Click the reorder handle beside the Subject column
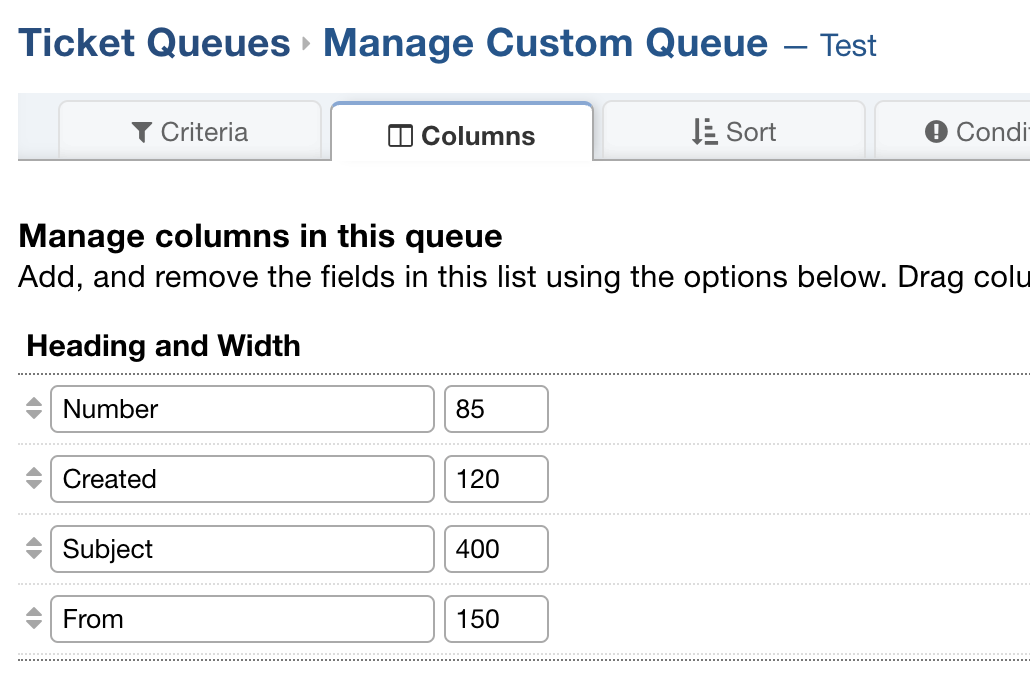The height and width of the screenshot is (676, 1030). (x=34, y=549)
